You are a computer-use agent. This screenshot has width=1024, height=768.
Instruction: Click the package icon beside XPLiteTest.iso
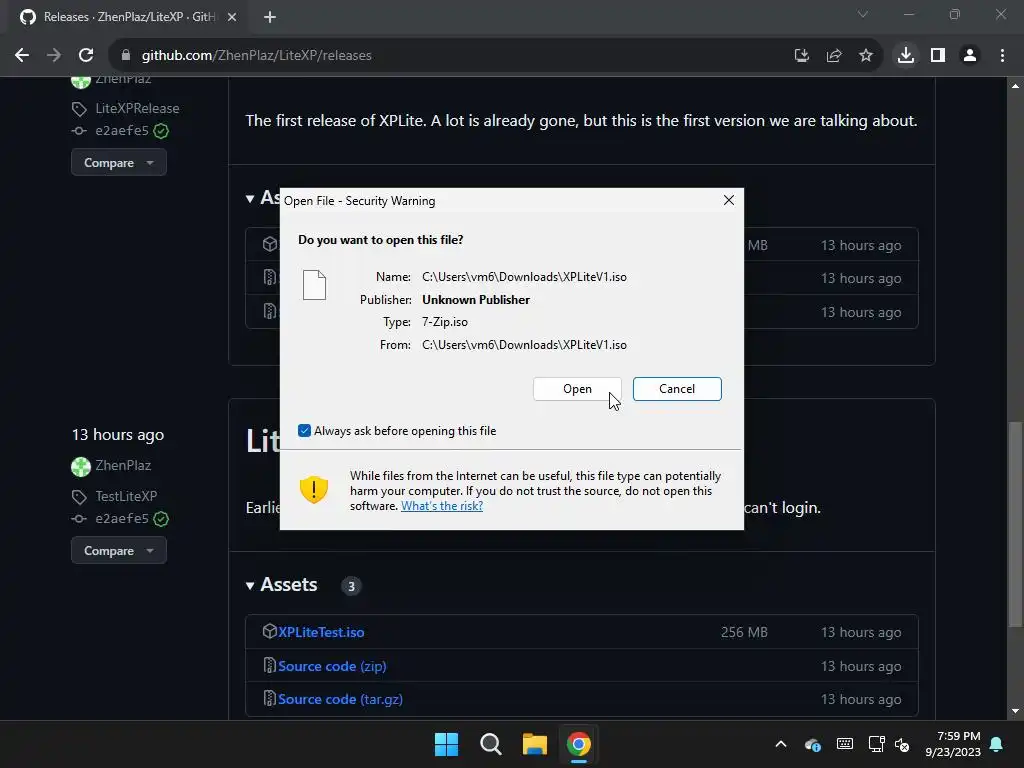270,632
